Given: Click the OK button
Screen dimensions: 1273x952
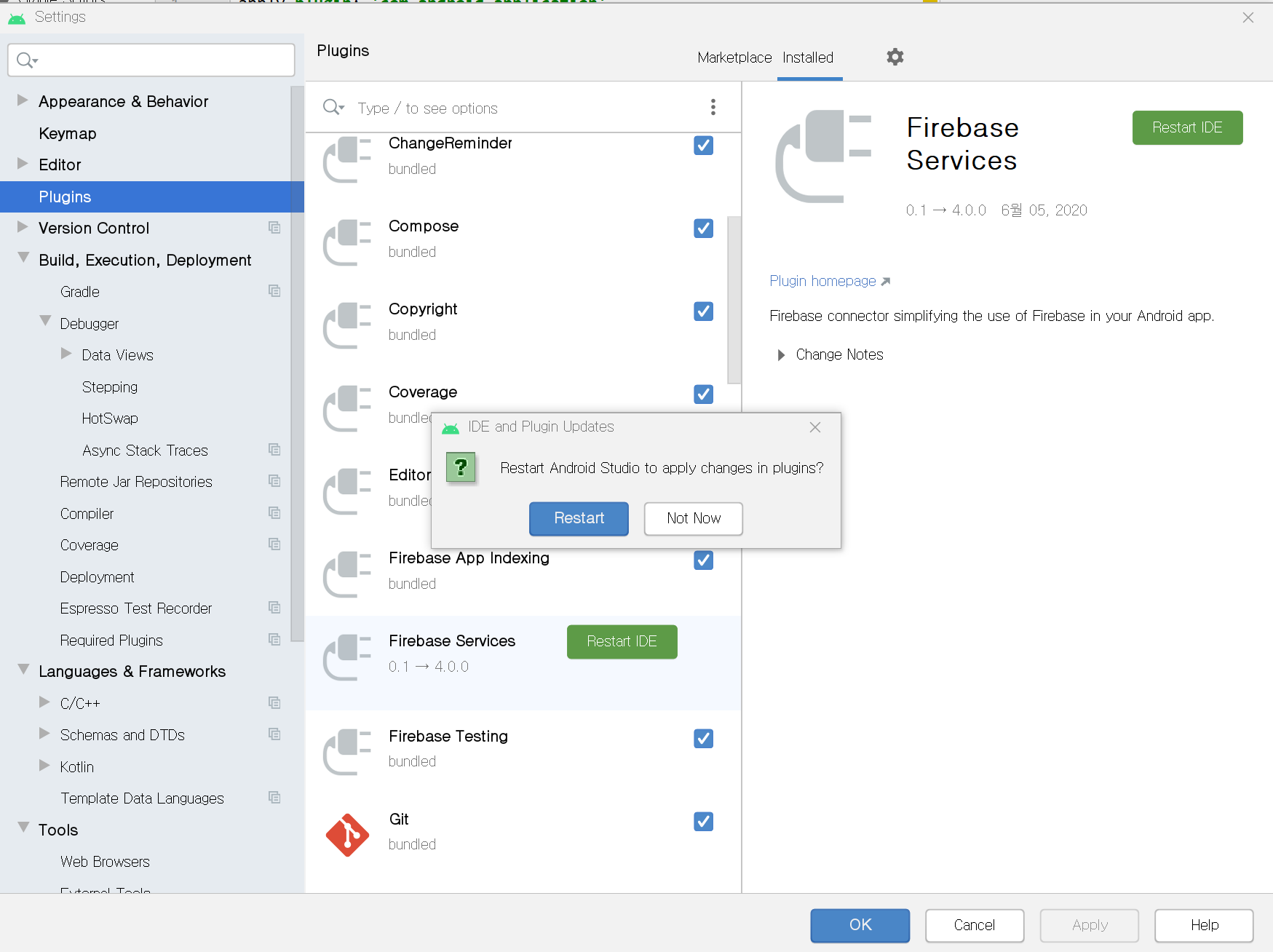Looking at the screenshot, I should click(860, 925).
